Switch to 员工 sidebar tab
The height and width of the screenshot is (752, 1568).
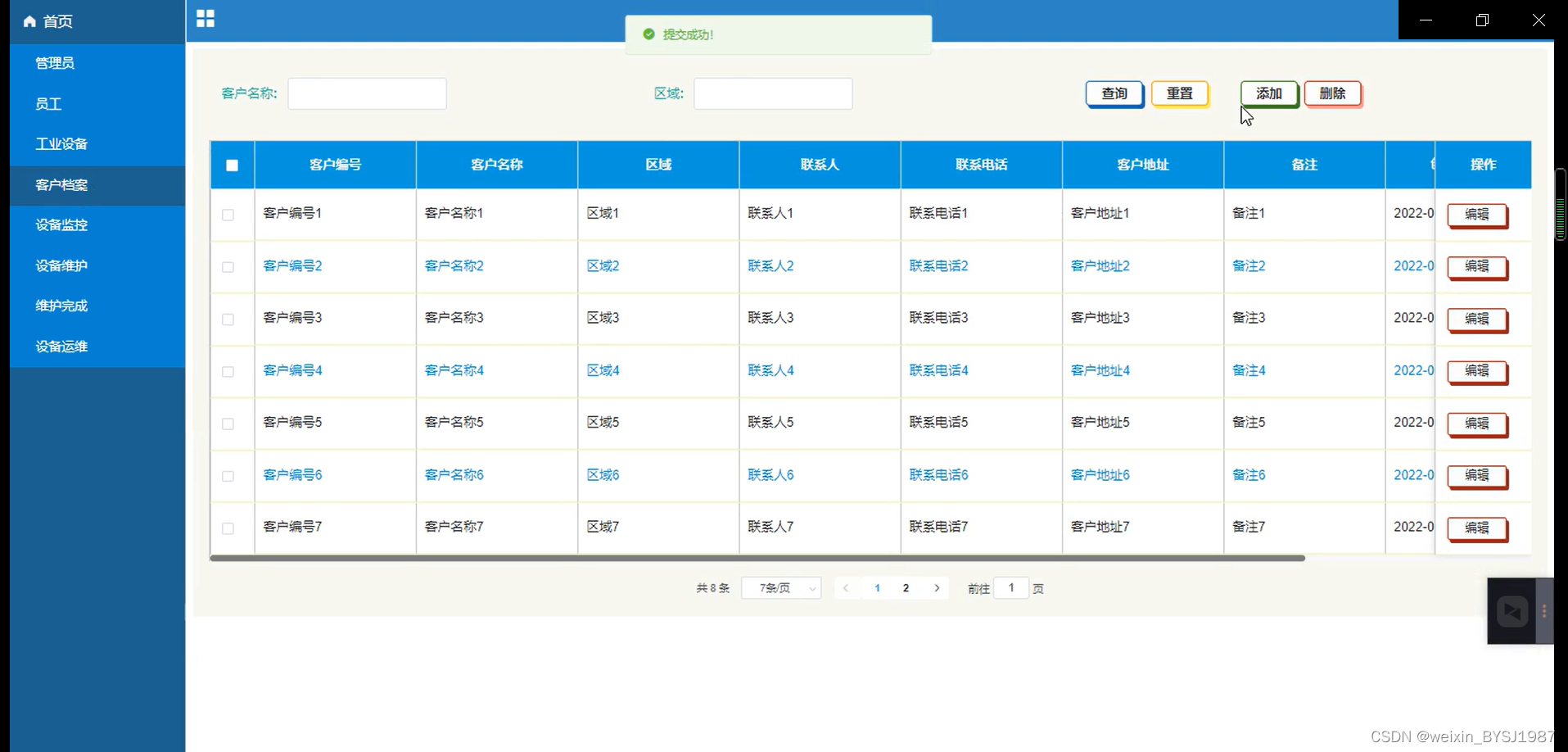47,104
